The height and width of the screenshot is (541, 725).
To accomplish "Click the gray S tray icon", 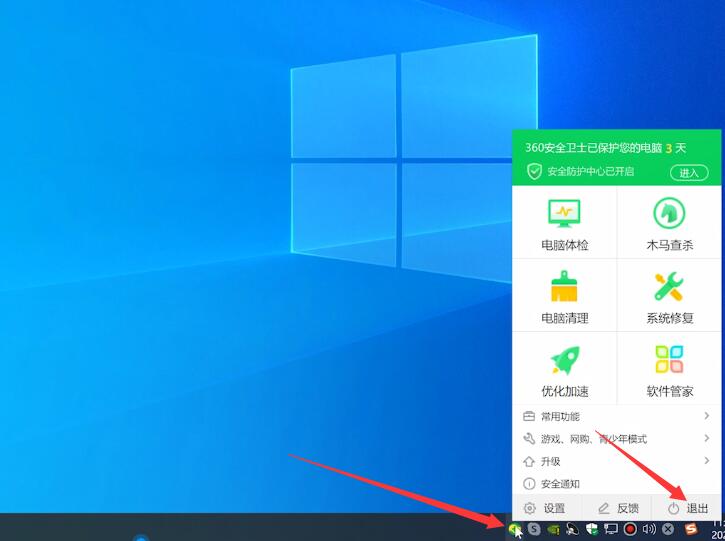I will coord(534,529).
